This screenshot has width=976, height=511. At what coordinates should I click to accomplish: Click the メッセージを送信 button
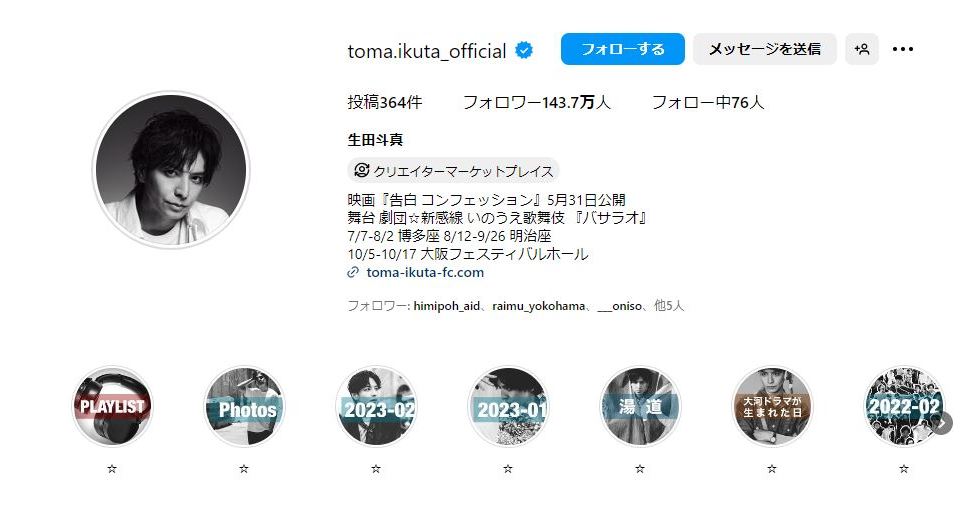tap(764, 49)
